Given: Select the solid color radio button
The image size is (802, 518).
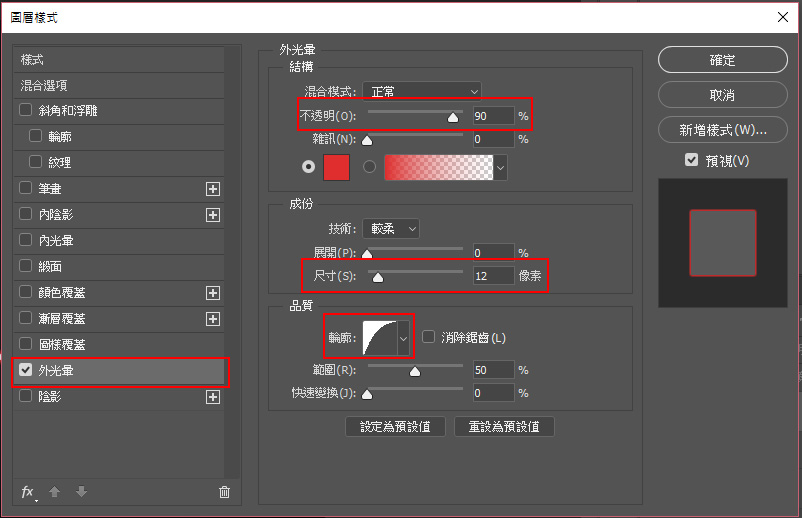Looking at the screenshot, I should pyautogui.click(x=308, y=167).
